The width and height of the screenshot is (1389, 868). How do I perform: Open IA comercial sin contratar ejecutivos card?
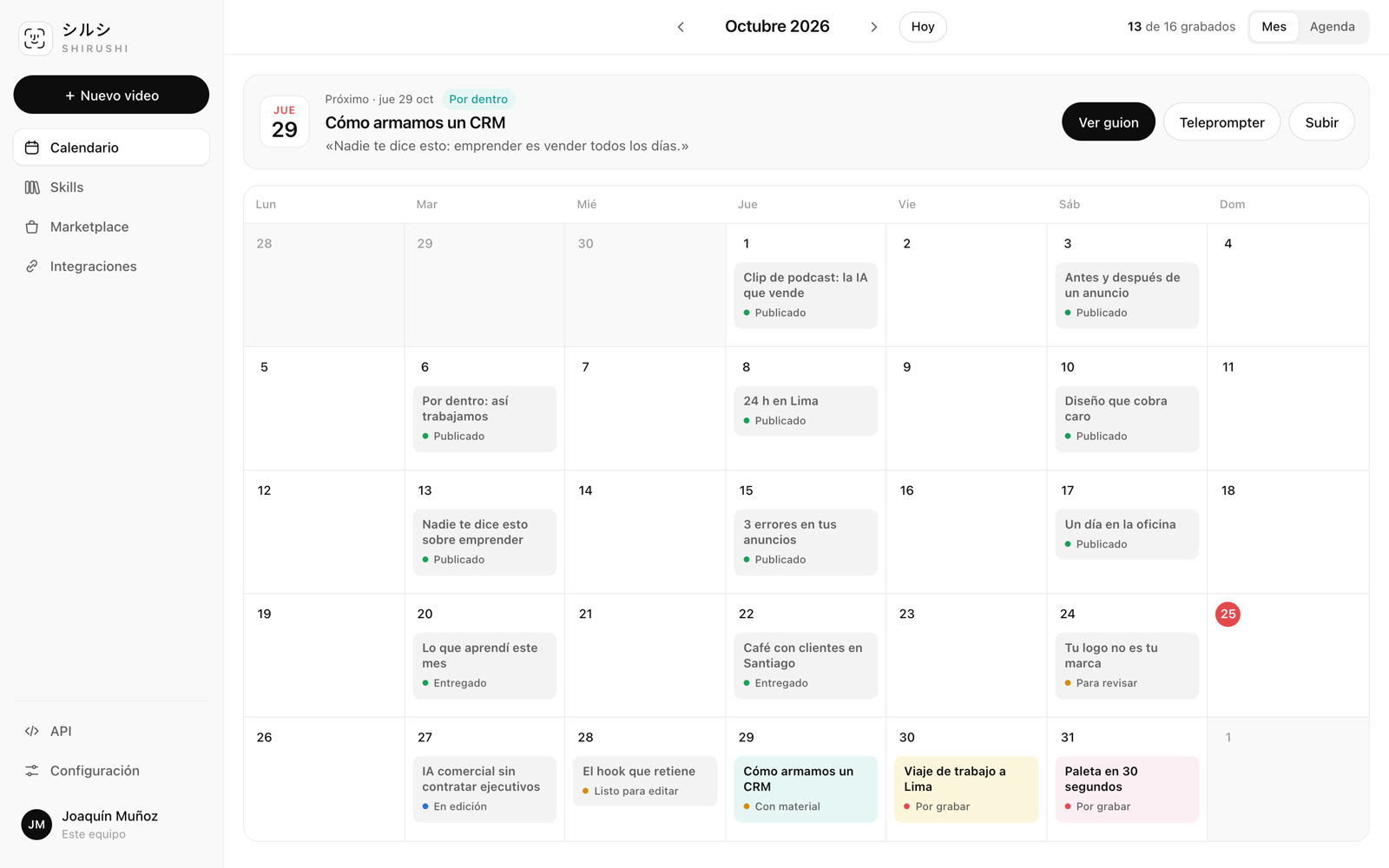click(484, 789)
